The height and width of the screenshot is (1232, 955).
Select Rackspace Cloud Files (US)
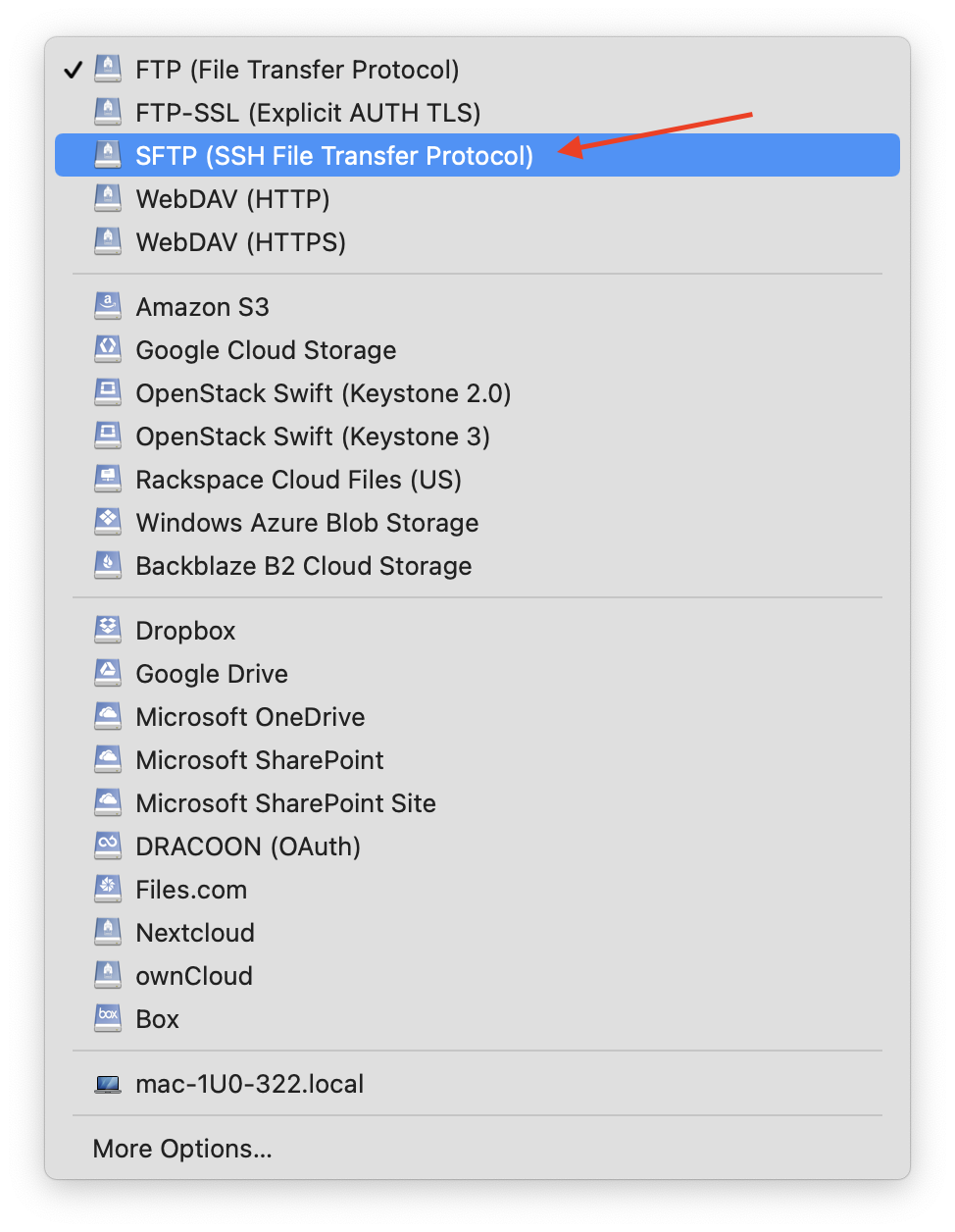click(477, 479)
